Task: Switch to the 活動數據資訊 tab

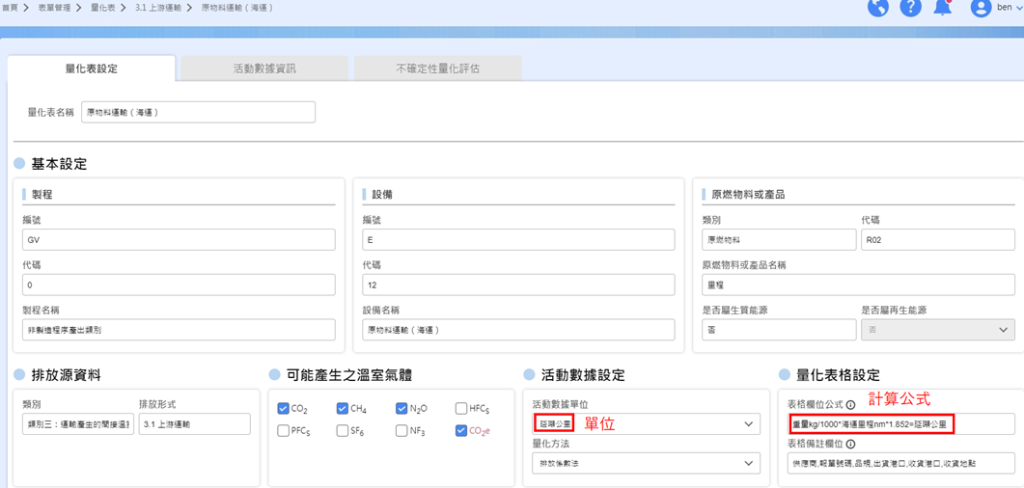Action: 264,69
